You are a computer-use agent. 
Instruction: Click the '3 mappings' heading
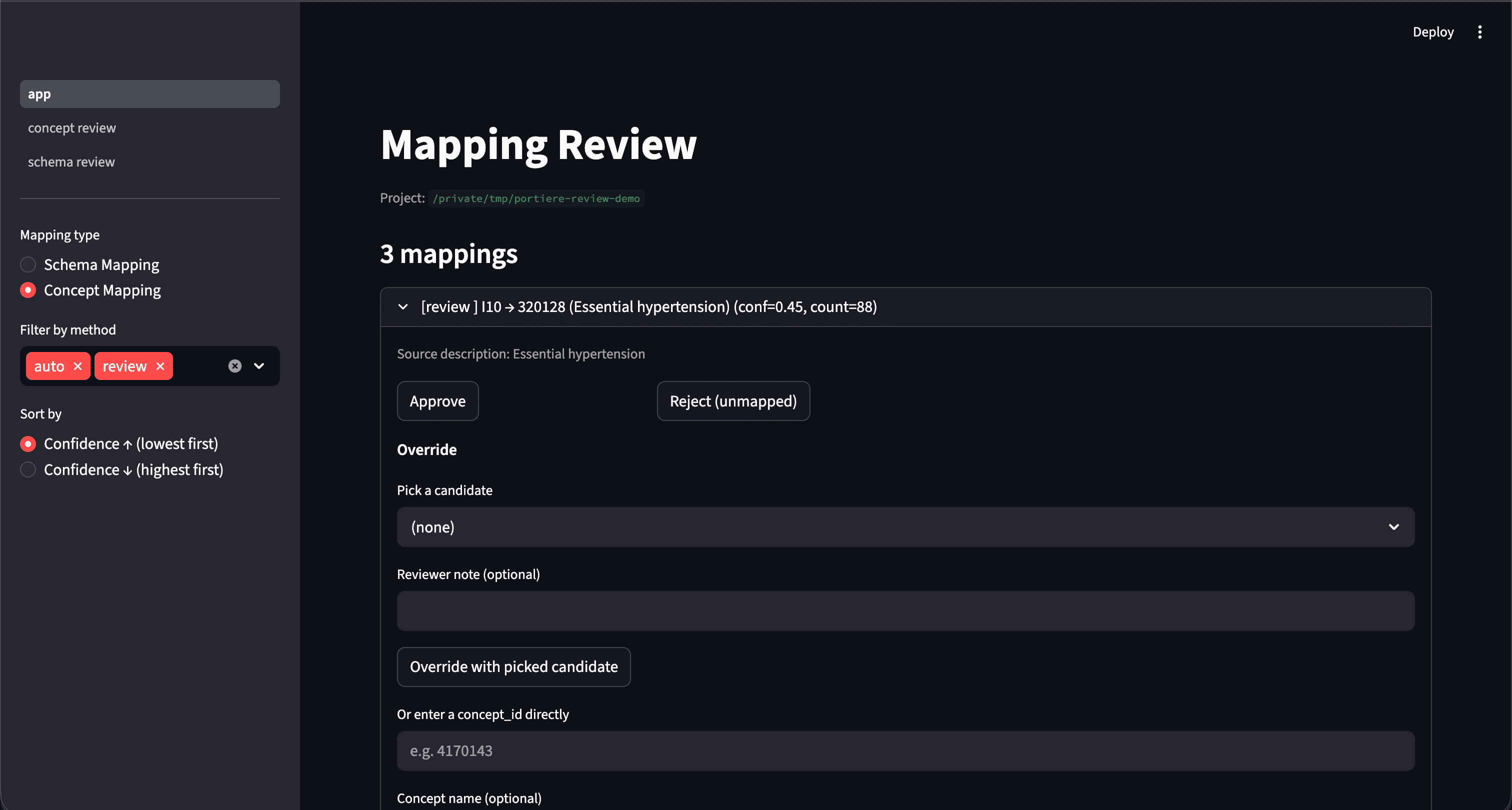pos(449,253)
